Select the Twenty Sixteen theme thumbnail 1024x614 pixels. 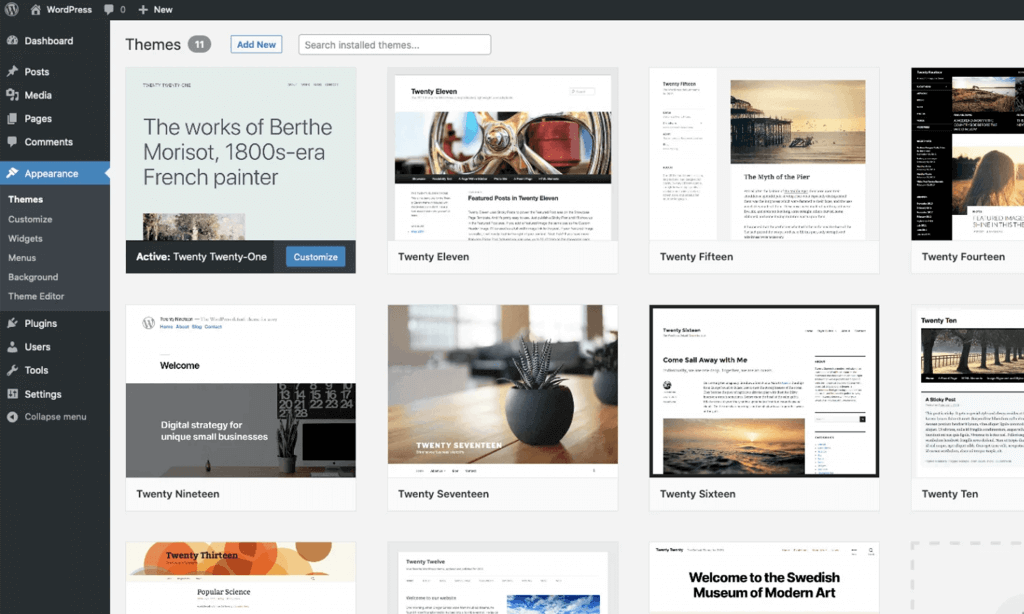[x=764, y=391]
